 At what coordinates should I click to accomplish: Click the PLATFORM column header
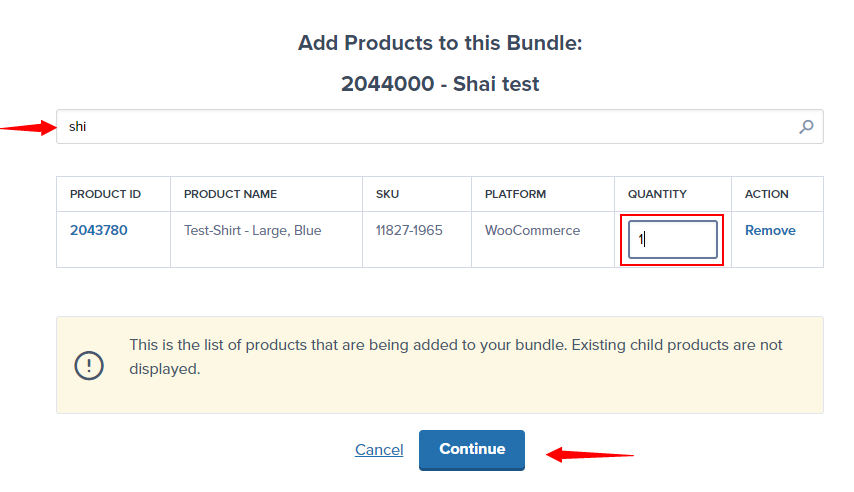pyautogui.click(x=516, y=194)
